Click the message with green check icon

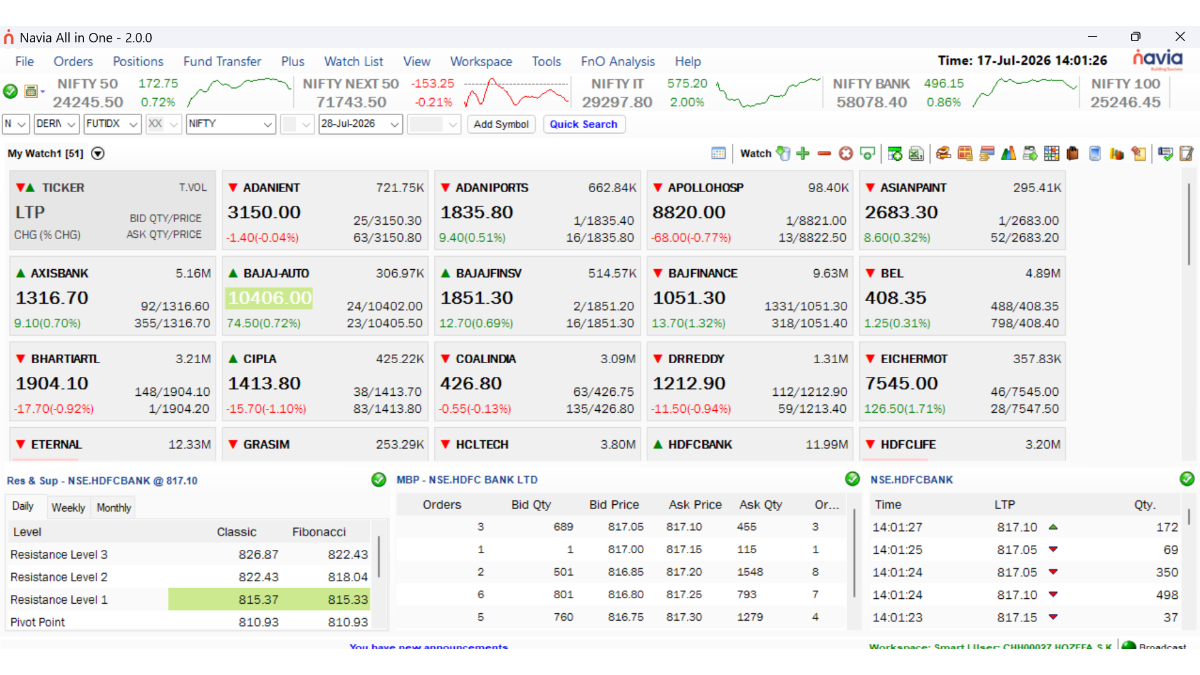pos(1165,153)
